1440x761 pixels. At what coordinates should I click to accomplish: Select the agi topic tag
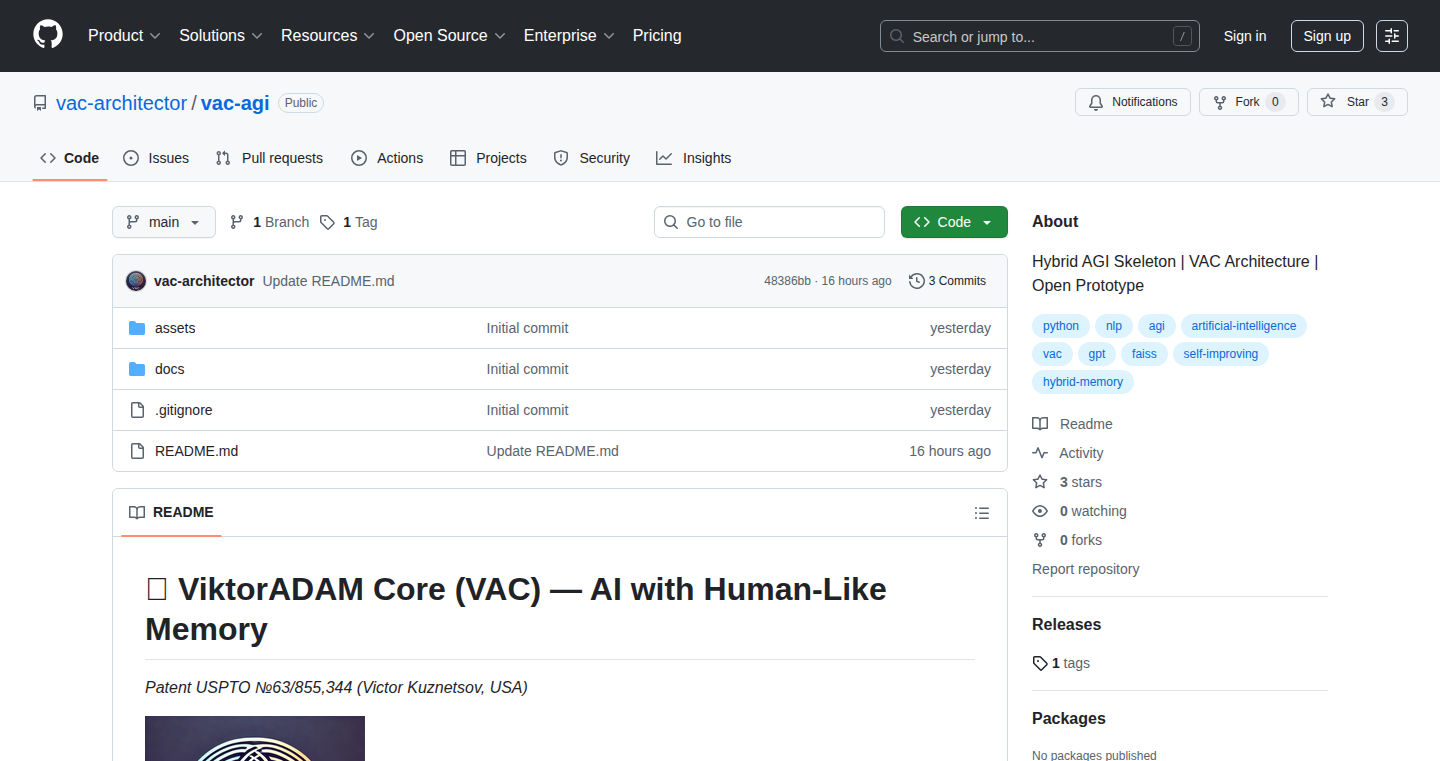click(1157, 326)
